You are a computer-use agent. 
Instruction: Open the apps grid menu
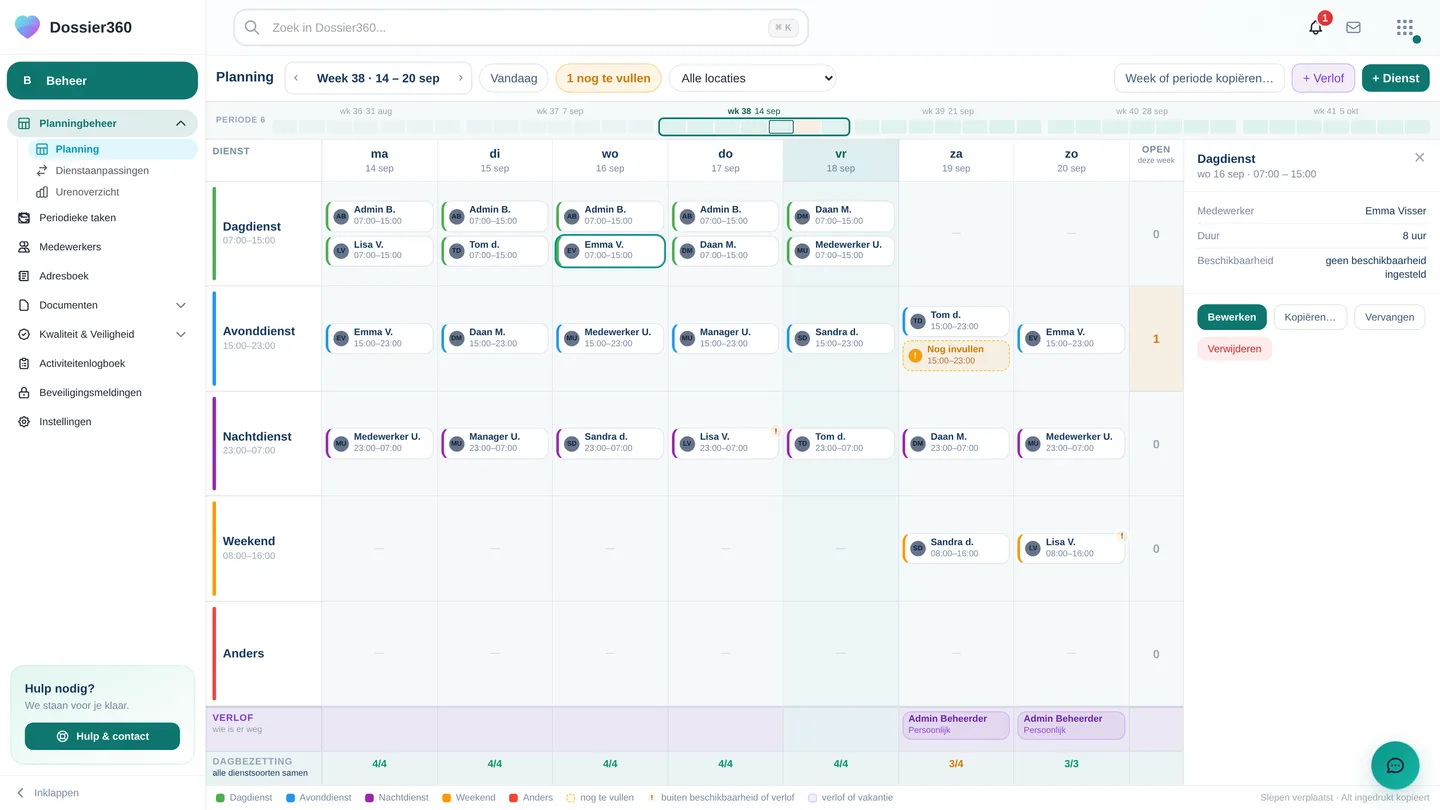(x=1405, y=28)
